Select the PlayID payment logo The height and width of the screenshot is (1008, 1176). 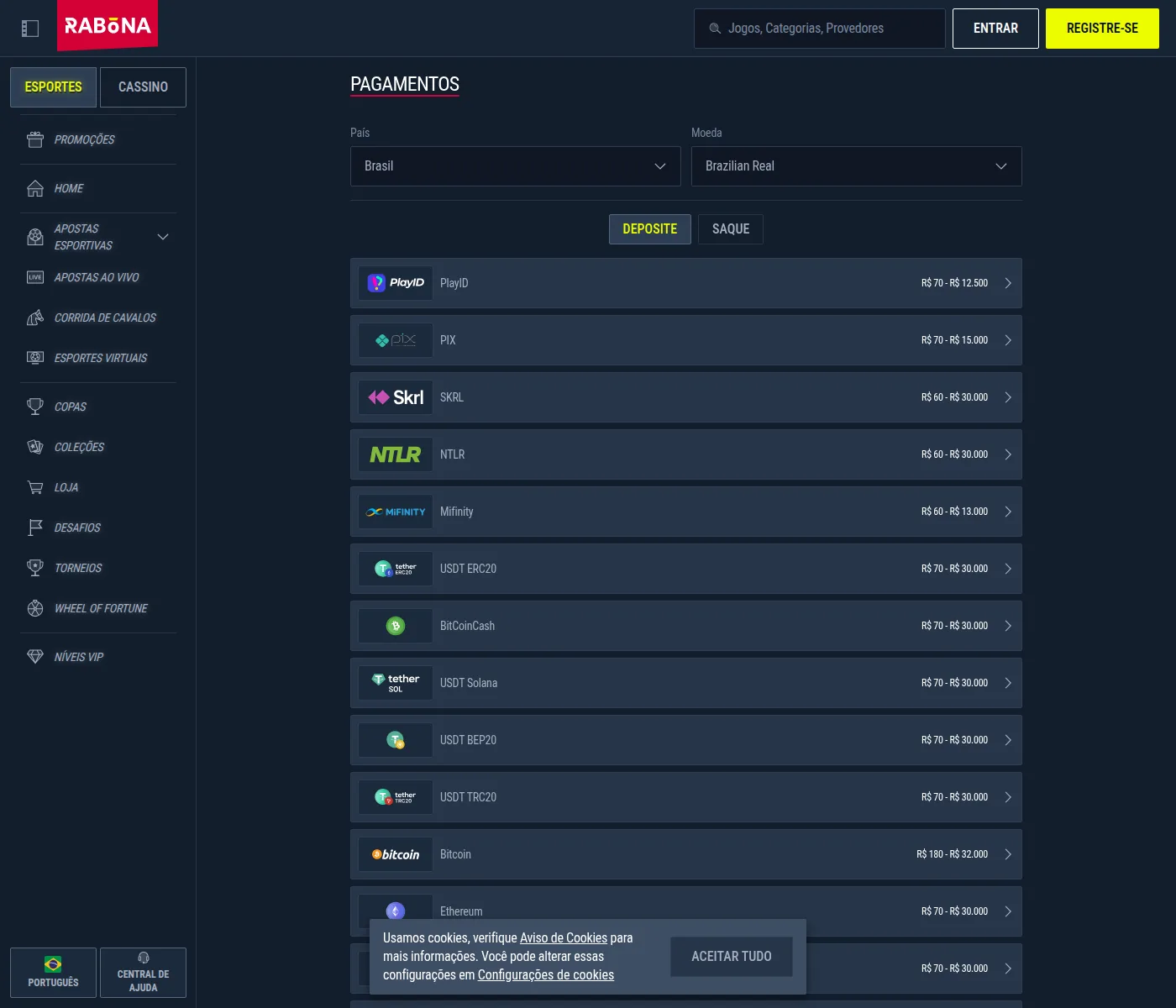point(396,283)
